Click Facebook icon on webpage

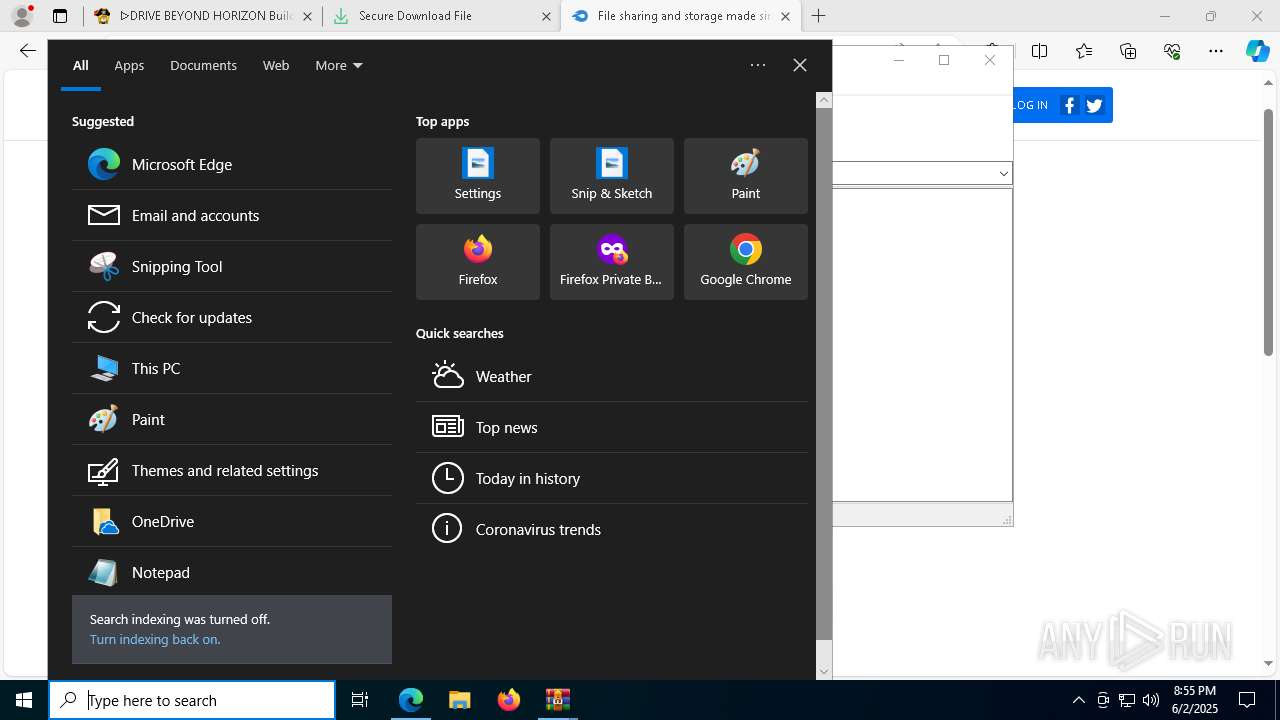pyautogui.click(x=1069, y=105)
